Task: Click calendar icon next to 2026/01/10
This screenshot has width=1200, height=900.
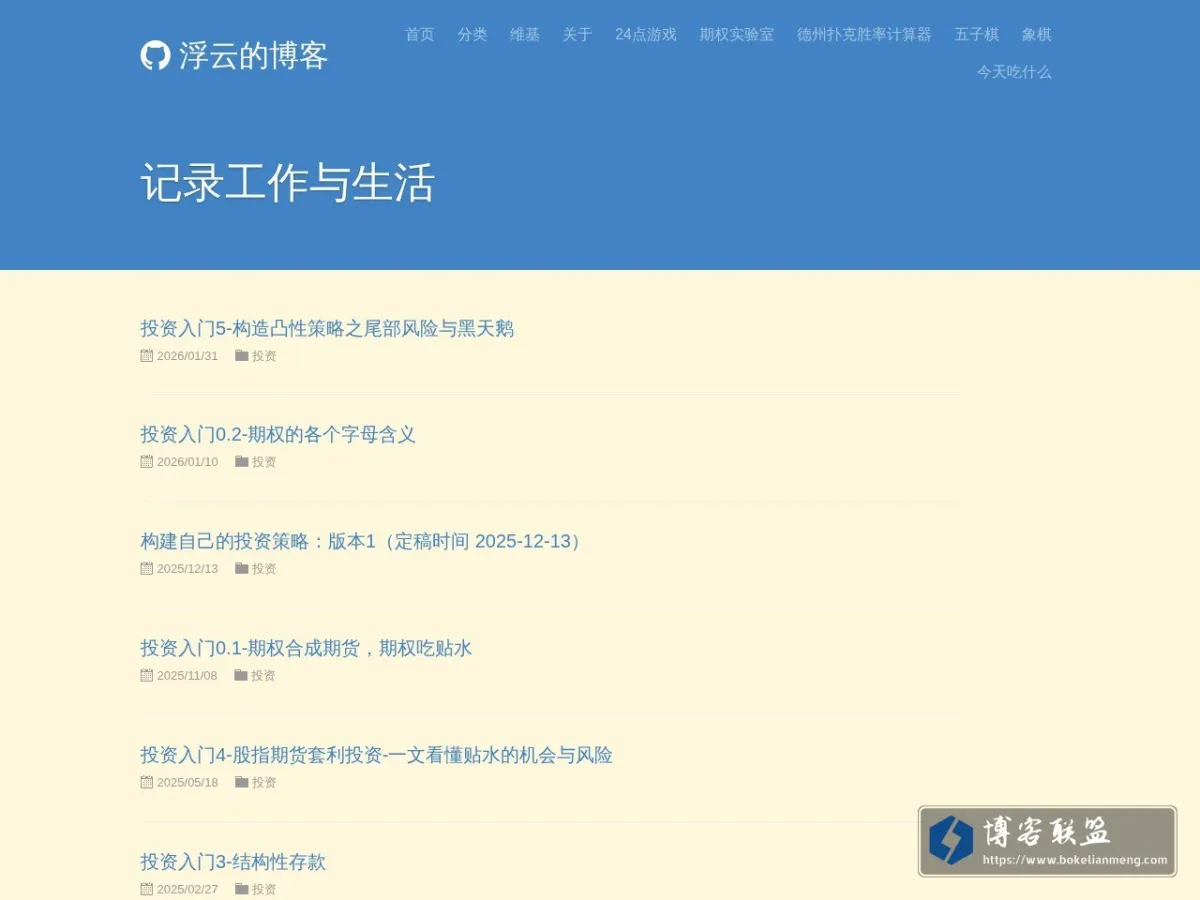Action: pos(147,461)
